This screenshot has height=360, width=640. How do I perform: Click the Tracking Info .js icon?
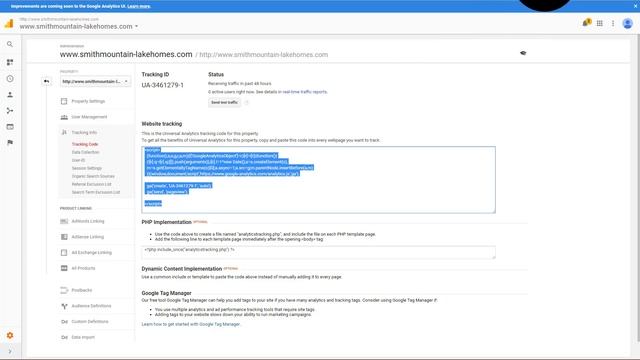click(64, 132)
